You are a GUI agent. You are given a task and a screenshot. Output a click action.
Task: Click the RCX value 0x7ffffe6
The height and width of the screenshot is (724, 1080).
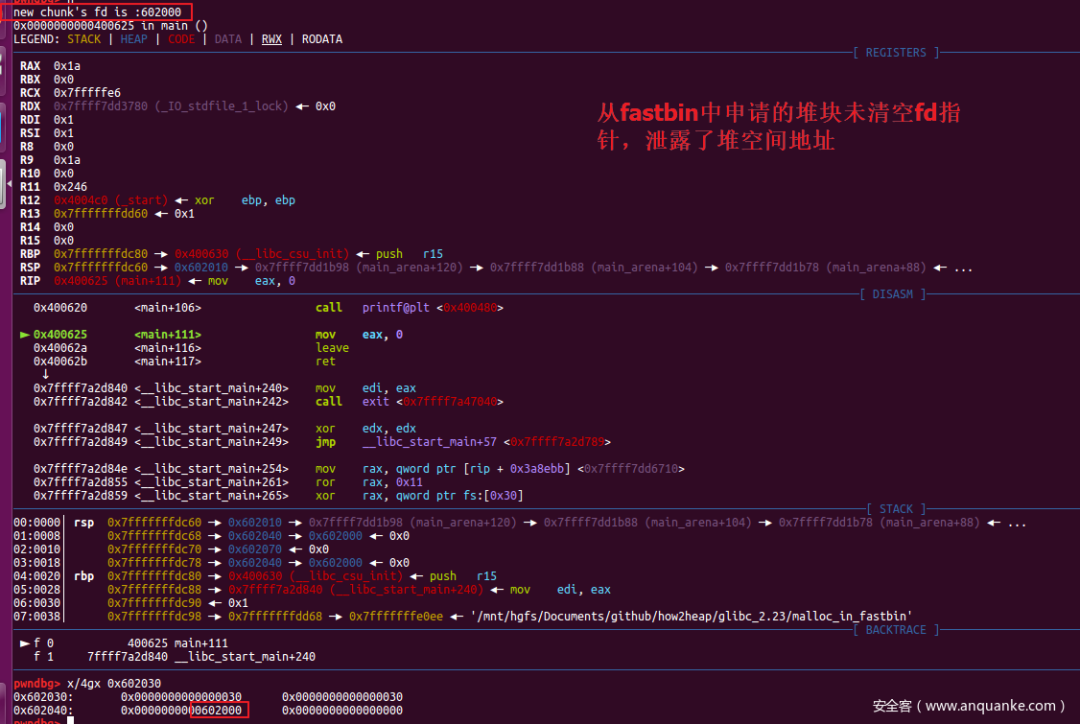pyautogui.click(x=87, y=93)
